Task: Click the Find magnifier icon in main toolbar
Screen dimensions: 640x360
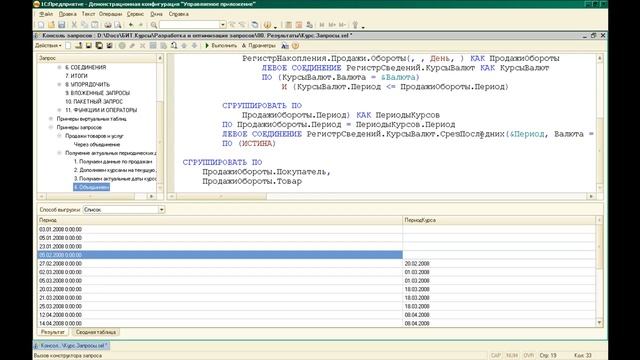Action: tap(154, 25)
